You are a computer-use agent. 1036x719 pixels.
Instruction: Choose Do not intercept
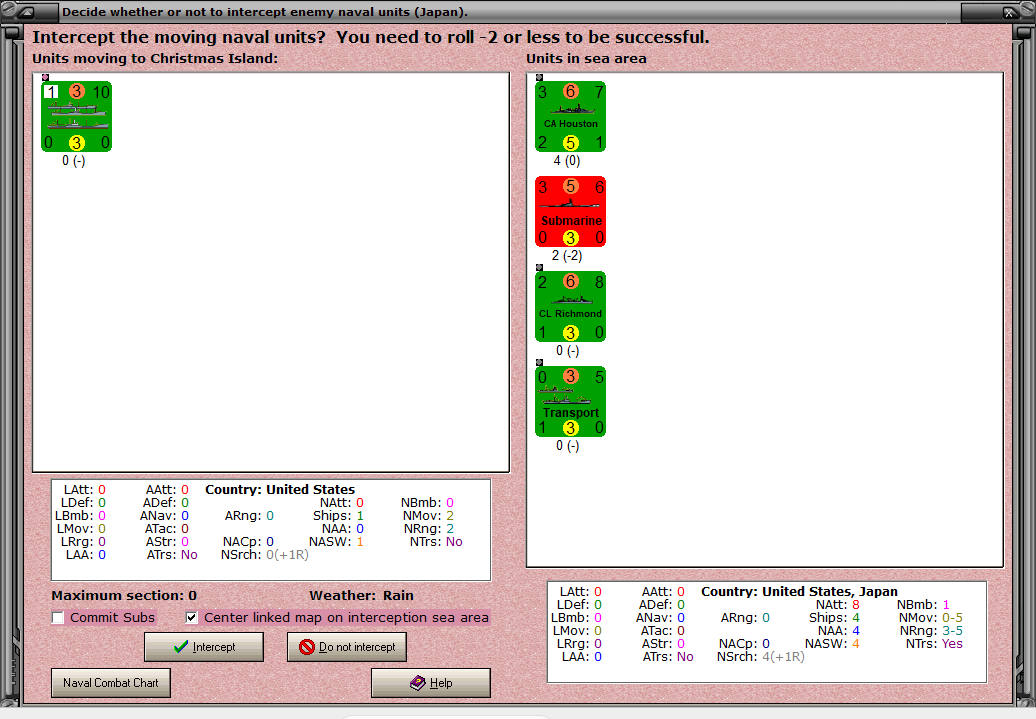pos(347,647)
